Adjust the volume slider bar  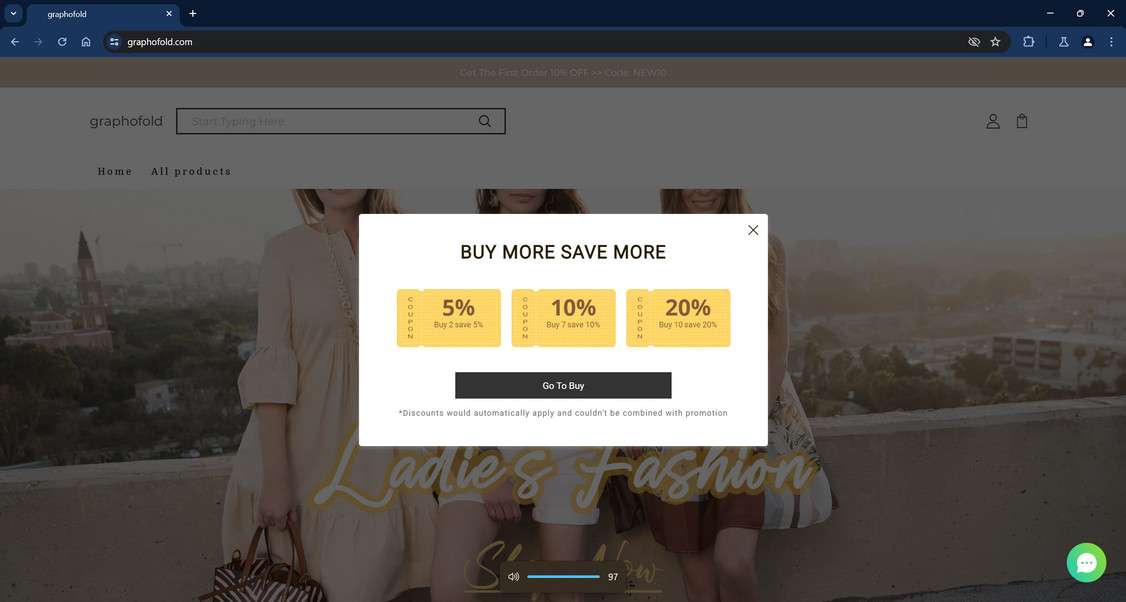click(x=563, y=577)
